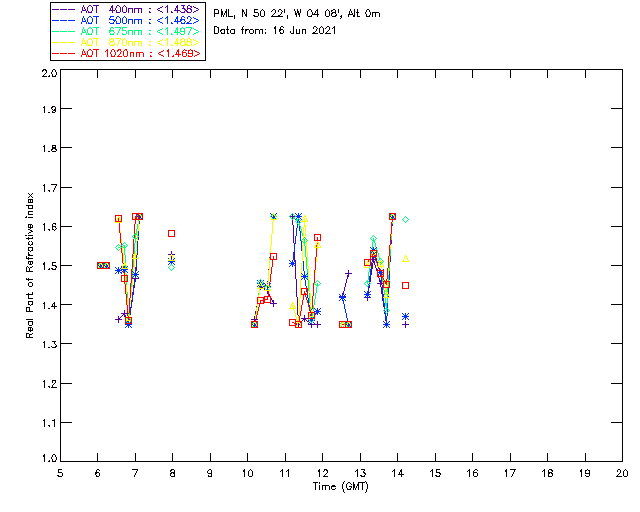Click the isolated red square marker near time 8
Viewport: 640px width, 512px height.
point(172,233)
